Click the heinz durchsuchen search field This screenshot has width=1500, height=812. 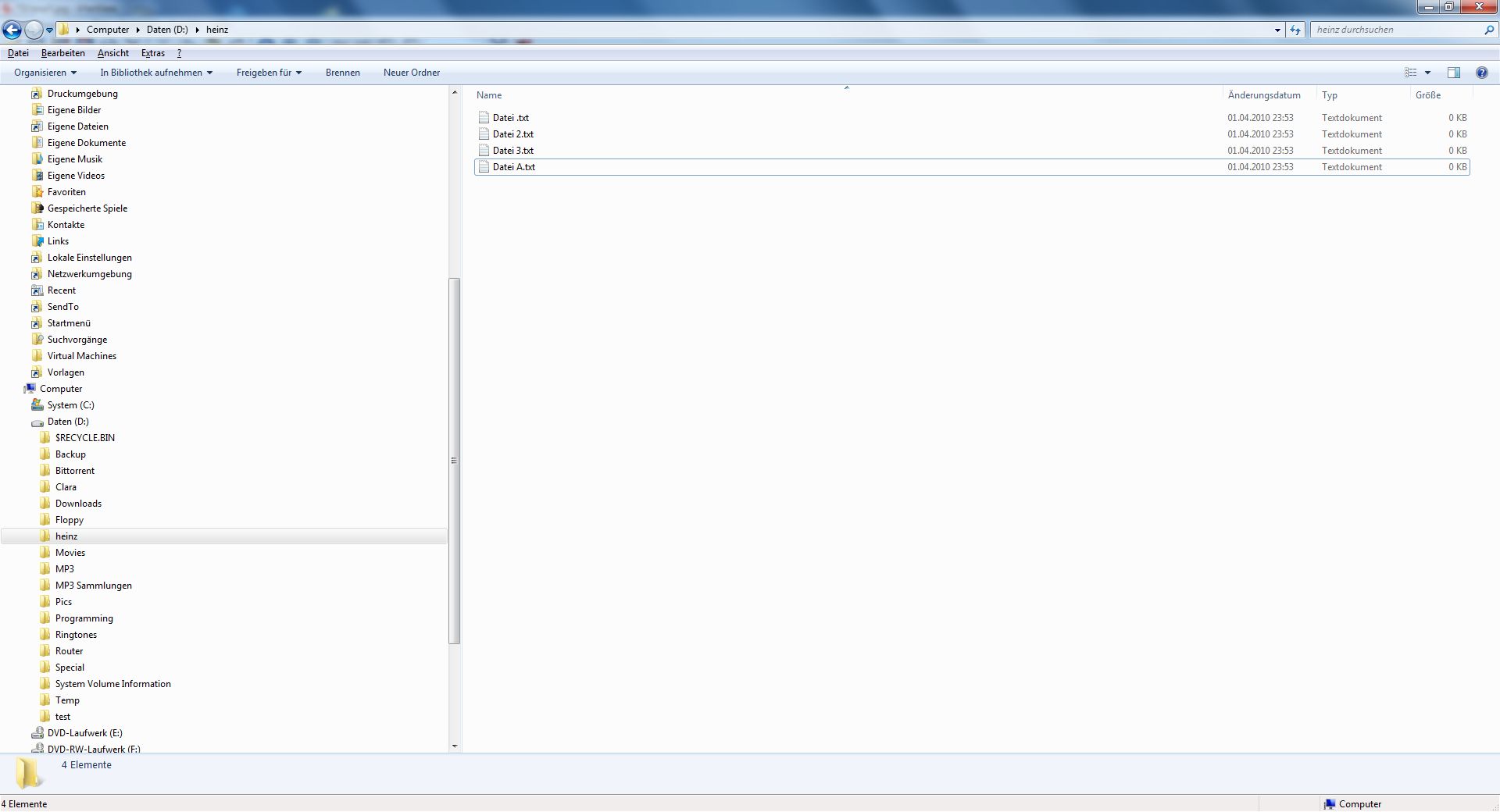click(x=1395, y=30)
